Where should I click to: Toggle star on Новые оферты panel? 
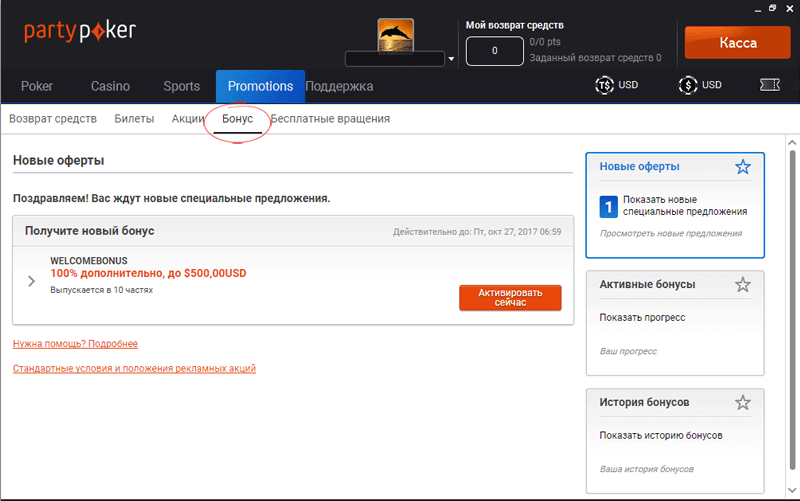(742, 167)
